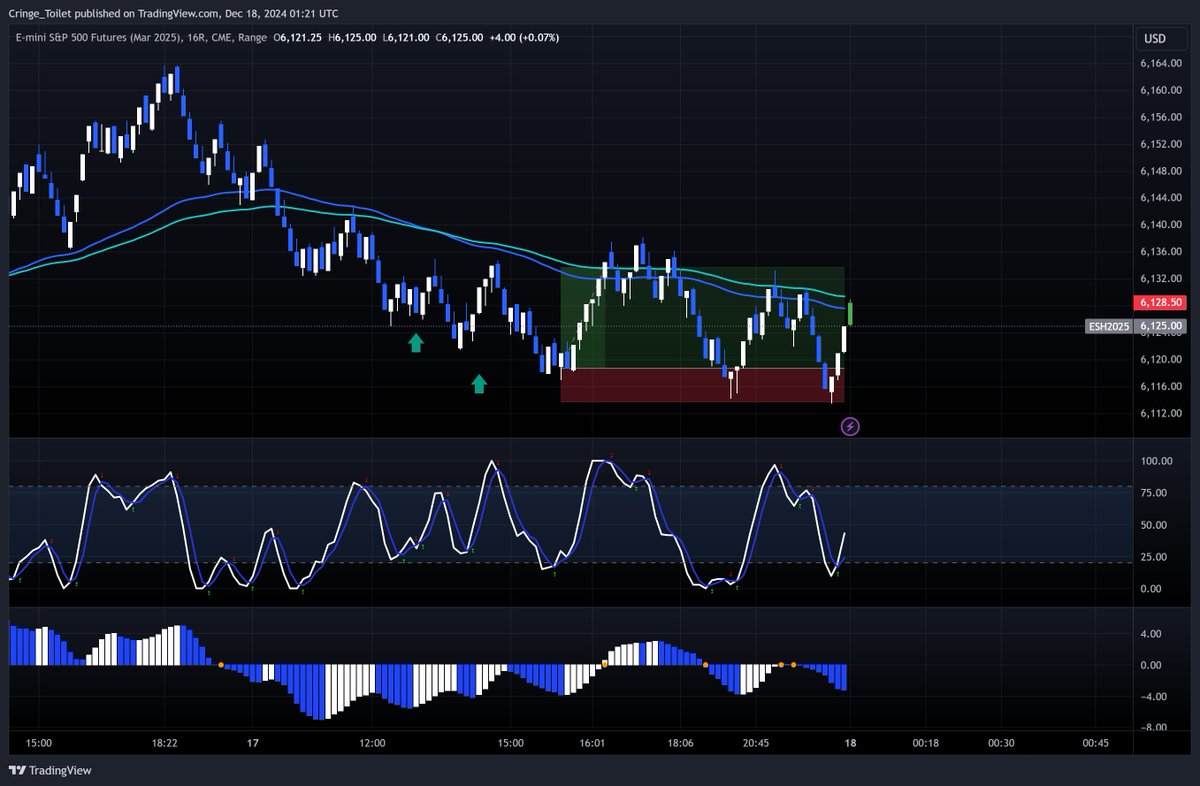The image size is (1200, 786).
Task: Click the 00:30 time axis label
Action: point(1001,744)
